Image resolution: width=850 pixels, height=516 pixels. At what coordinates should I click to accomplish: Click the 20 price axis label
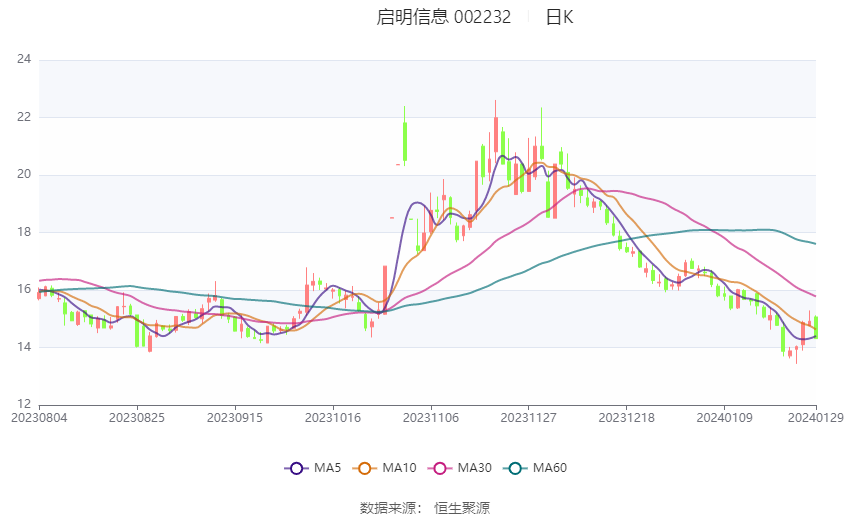pyautogui.click(x=24, y=174)
